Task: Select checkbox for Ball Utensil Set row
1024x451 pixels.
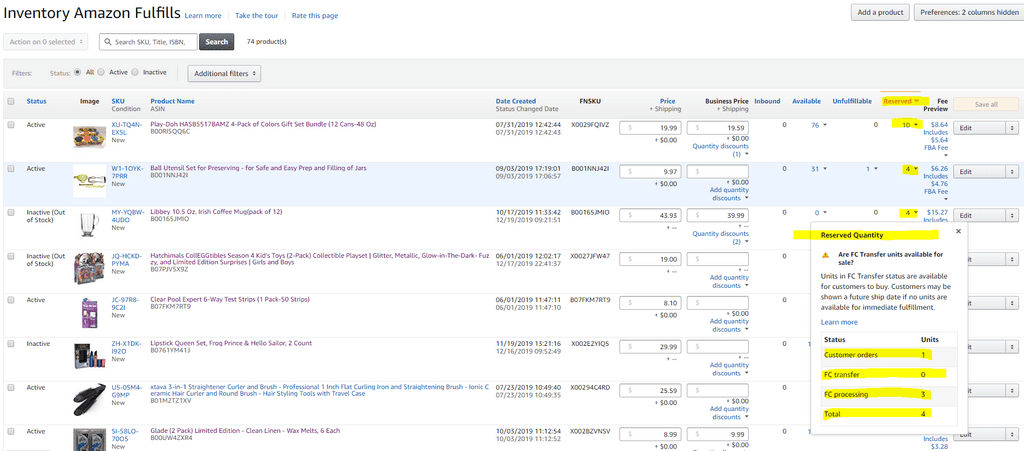Action: point(10,168)
